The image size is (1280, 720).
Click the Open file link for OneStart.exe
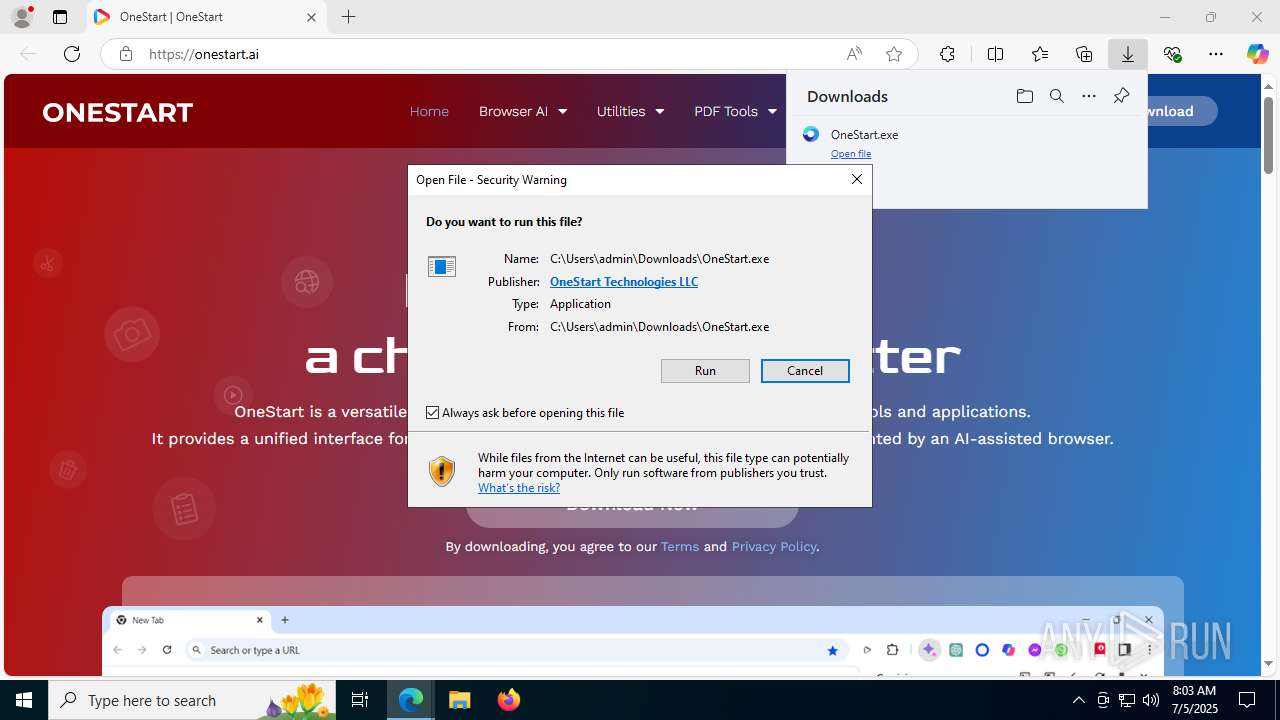[x=851, y=153]
